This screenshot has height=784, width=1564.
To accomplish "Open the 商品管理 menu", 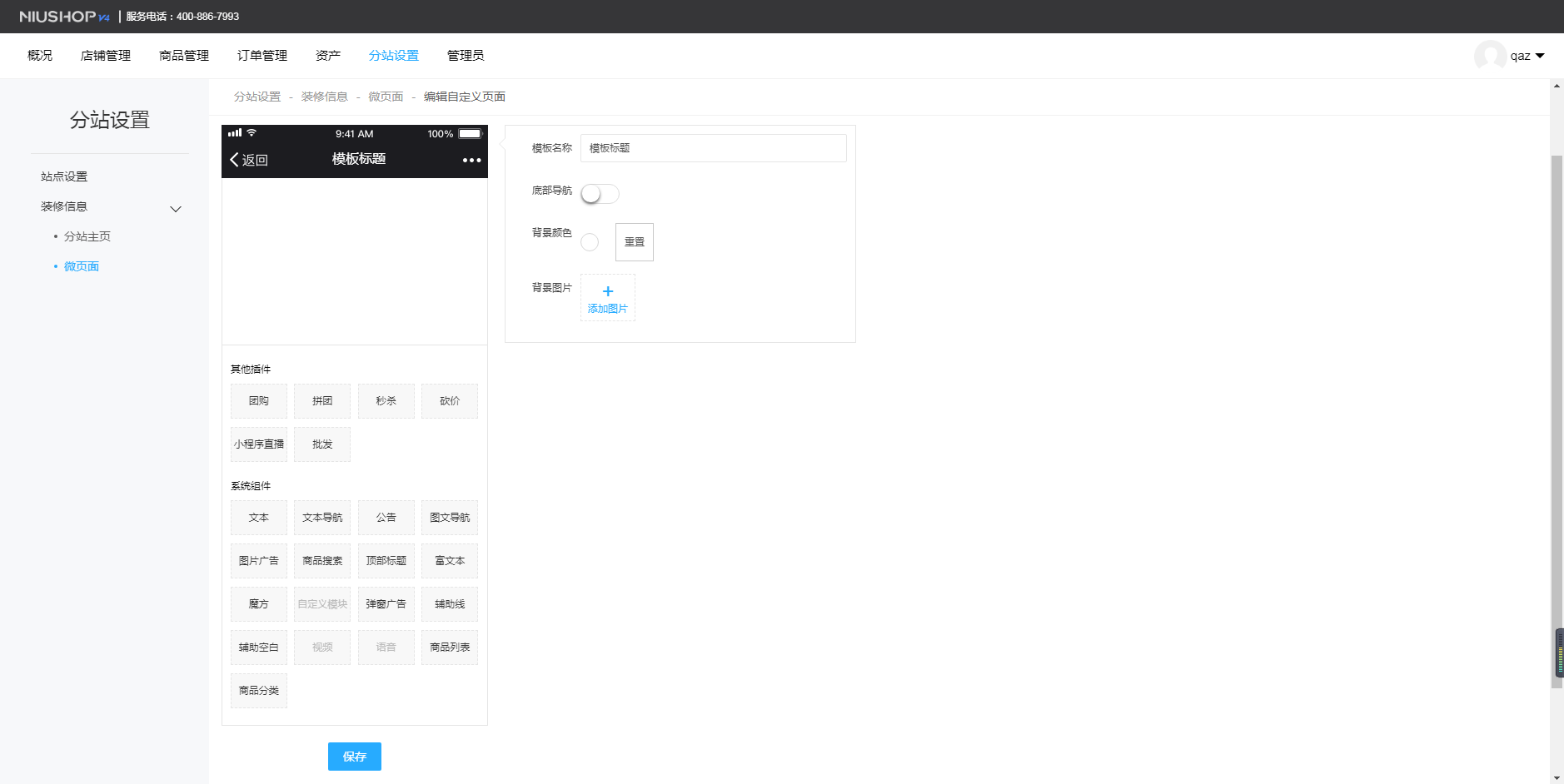I will (184, 56).
